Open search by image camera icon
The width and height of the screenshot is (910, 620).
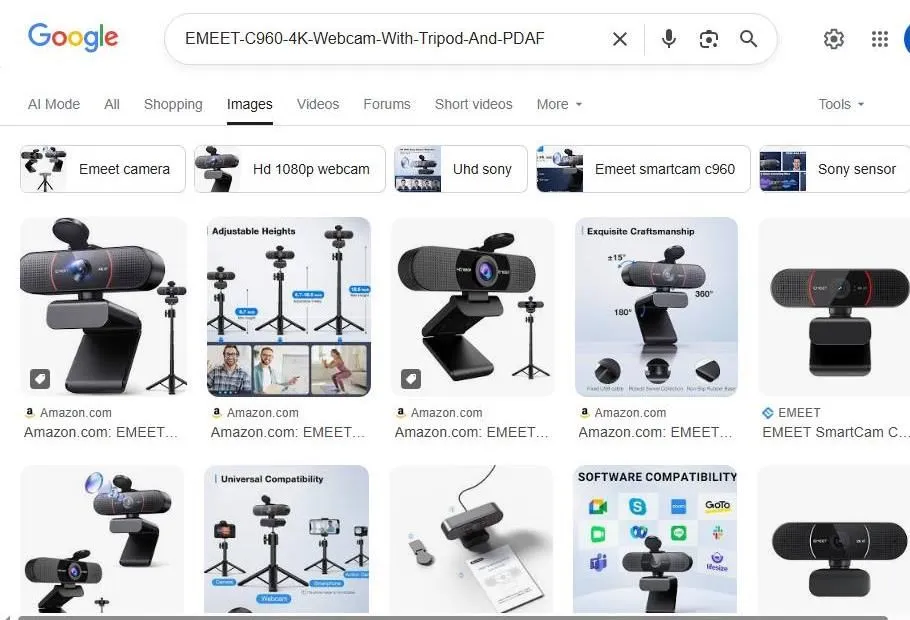[x=709, y=39]
